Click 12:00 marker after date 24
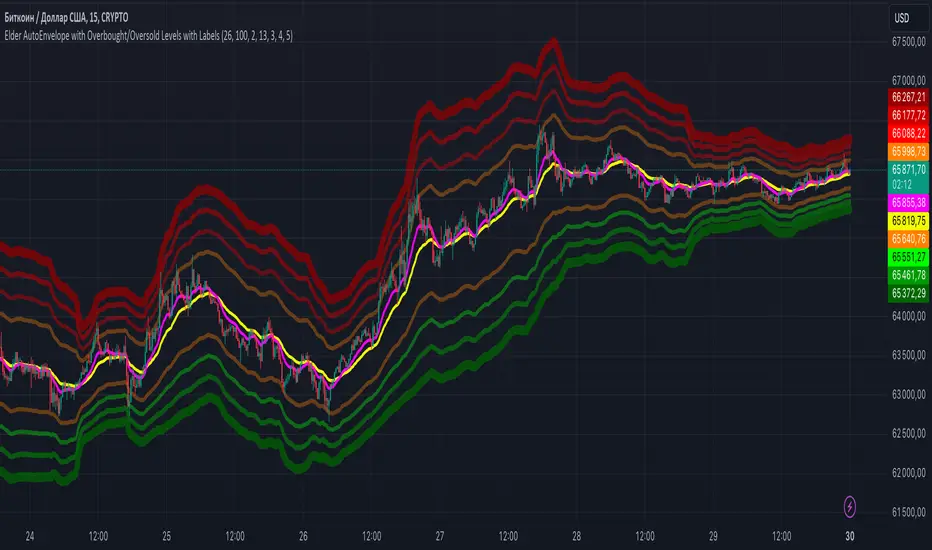This screenshot has width=932, height=550. pyautogui.click(x=98, y=536)
